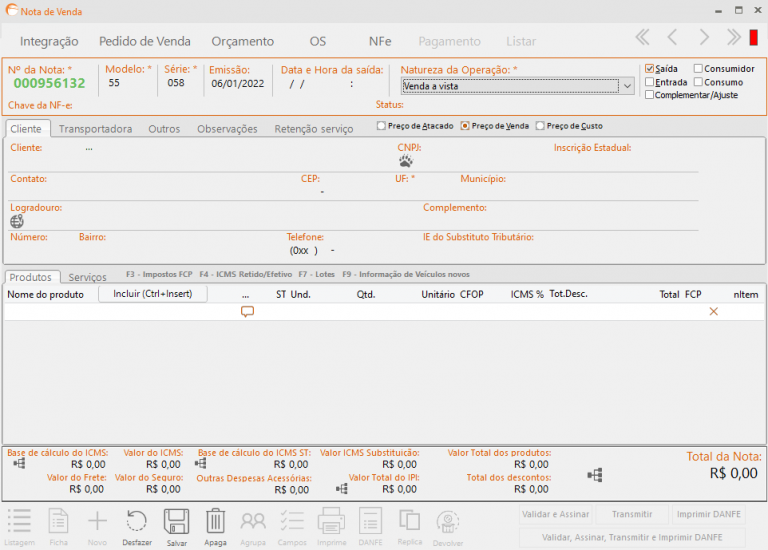This screenshot has height=550, width=768.
Task: Click the CNPJ paw lookup icon
Action: [x=405, y=161]
